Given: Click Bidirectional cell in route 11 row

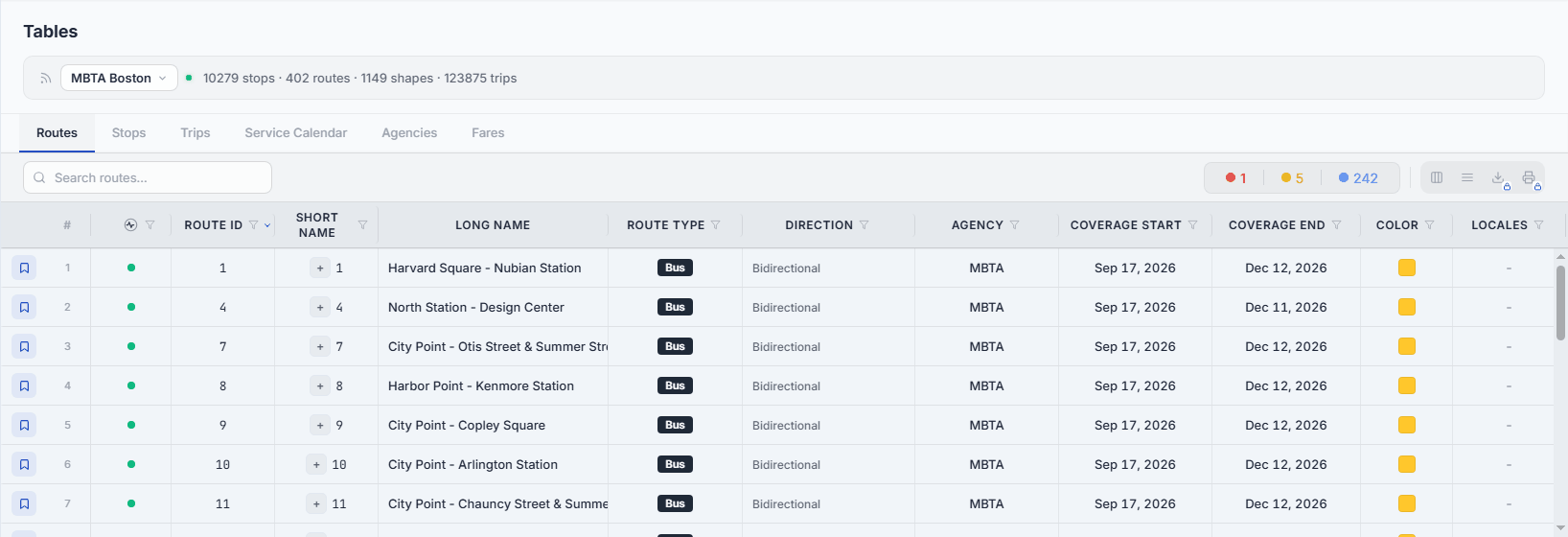Looking at the screenshot, I should (828, 503).
